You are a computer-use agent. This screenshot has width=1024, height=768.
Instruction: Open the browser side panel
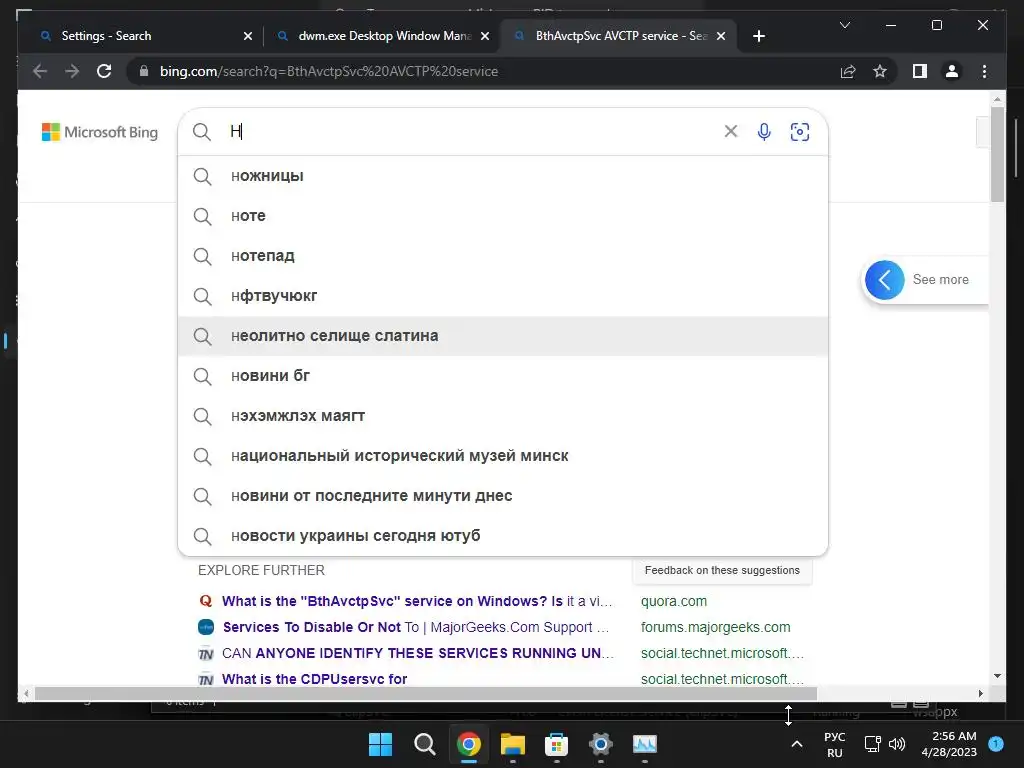pyautogui.click(x=920, y=71)
